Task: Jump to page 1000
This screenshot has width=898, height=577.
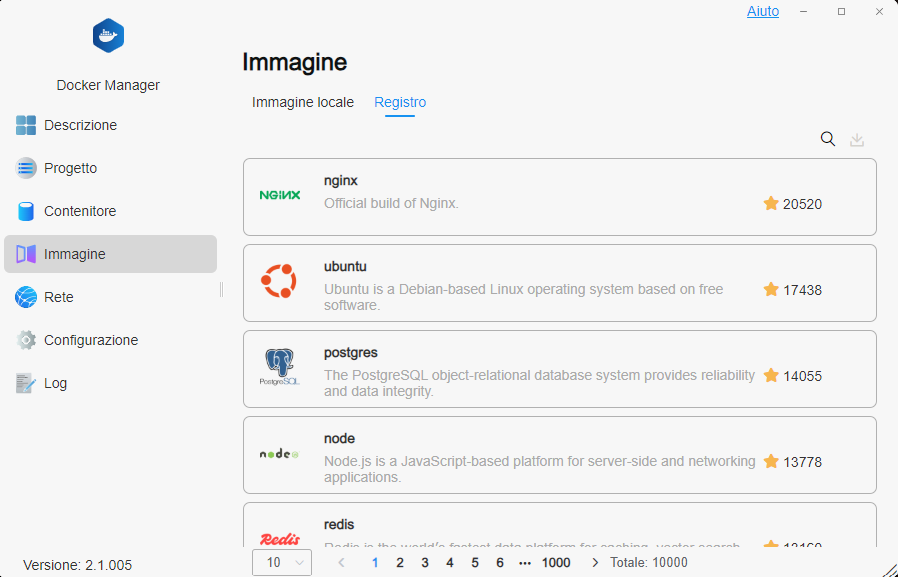Action: (x=556, y=563)
